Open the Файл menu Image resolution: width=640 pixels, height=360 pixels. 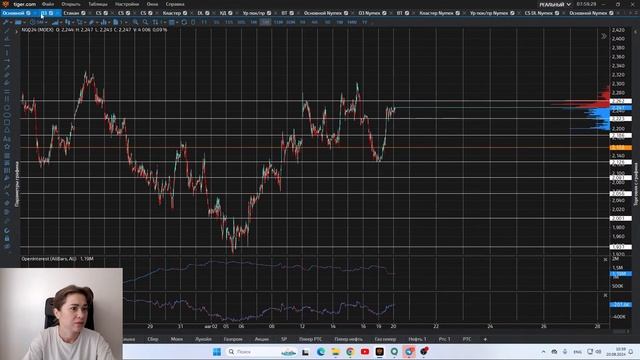click(x=48, y=4)
